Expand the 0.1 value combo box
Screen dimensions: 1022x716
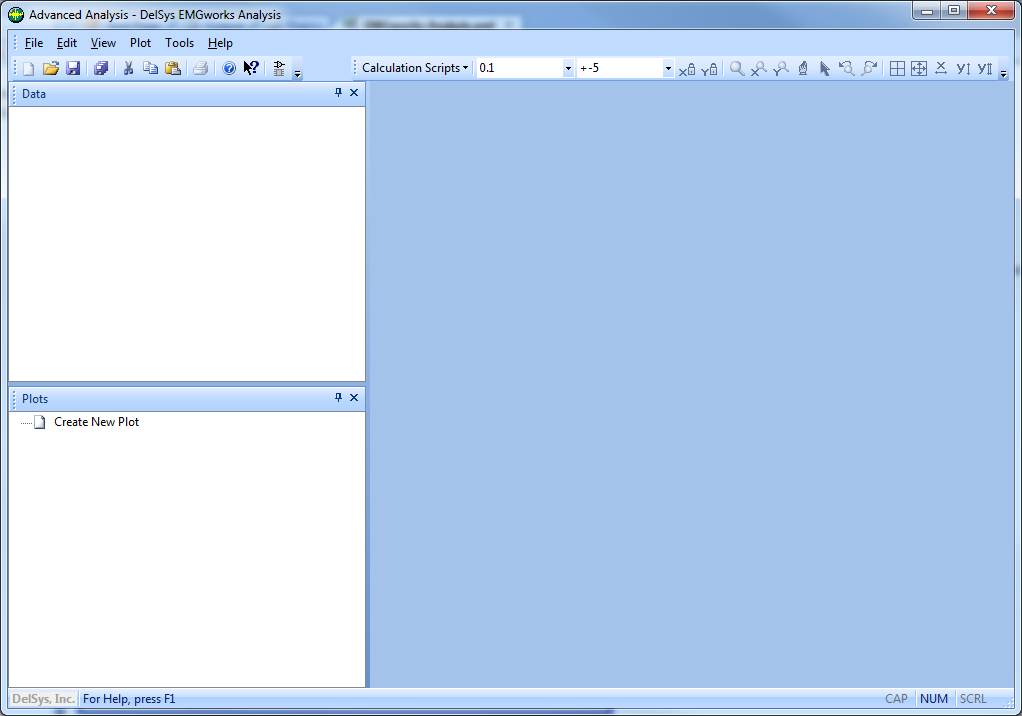click(x=568, y=68)
